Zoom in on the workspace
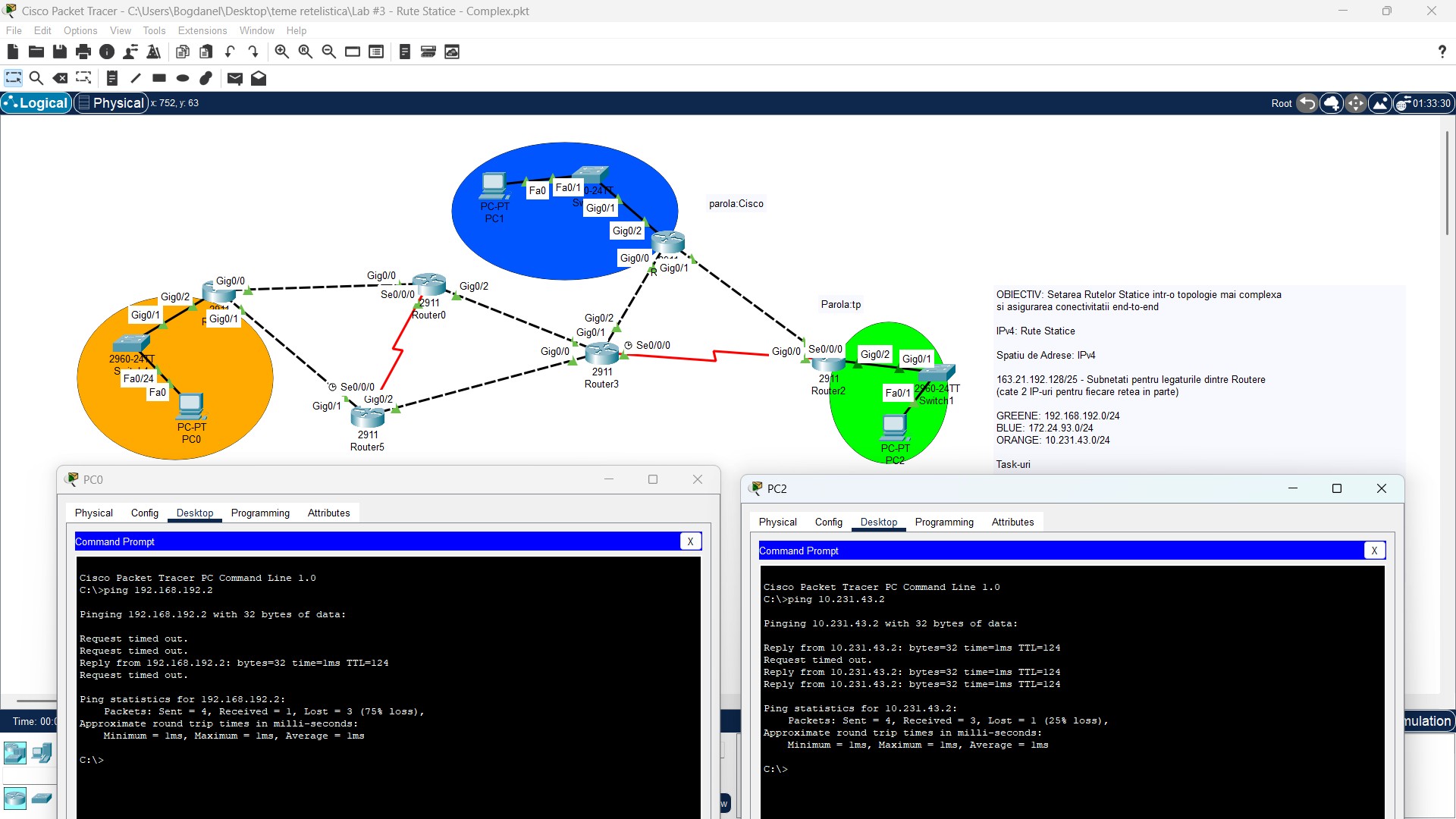This screenshot has height=819, width=1456. (x=281, y=52)
